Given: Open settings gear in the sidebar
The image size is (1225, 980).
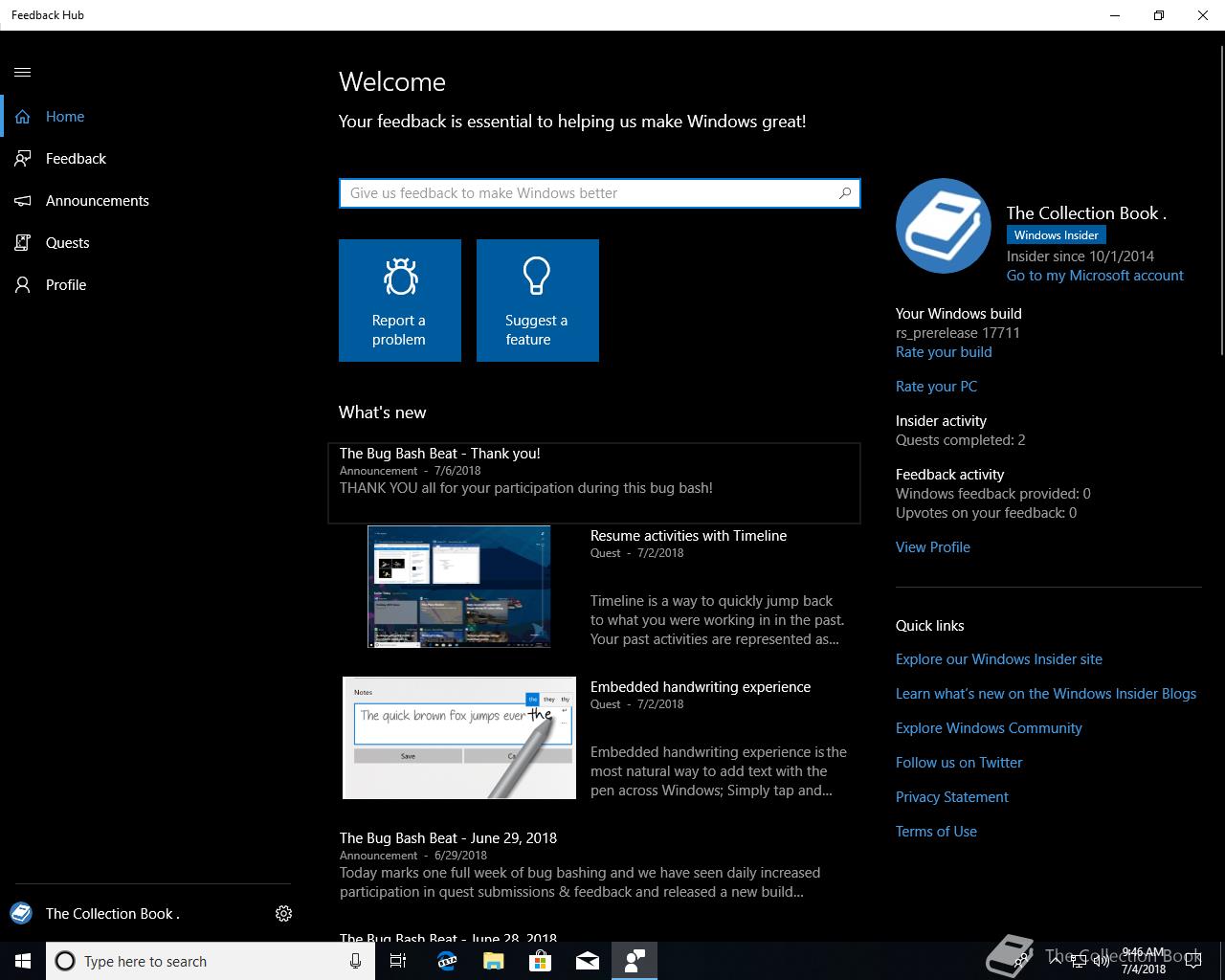Looking at the screenshot, I should coord(283,914).
